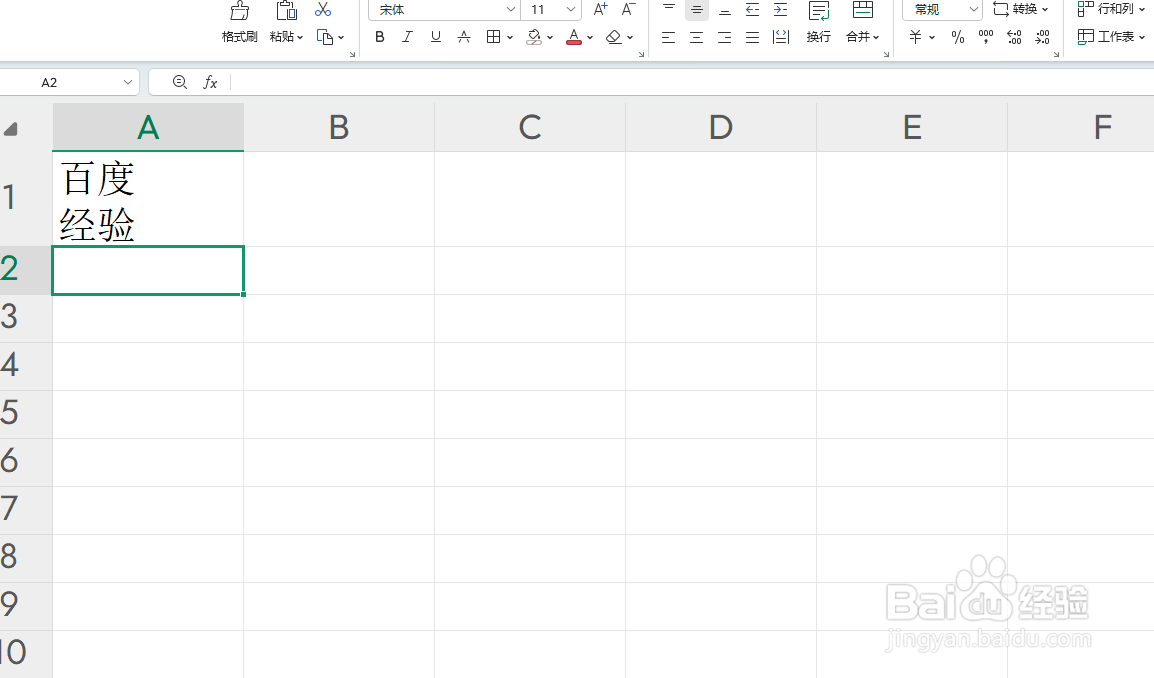Viewport: 1154px width, 678px height.
Task: Click the Cut scissors icon
Action: [x=322, y=10]
